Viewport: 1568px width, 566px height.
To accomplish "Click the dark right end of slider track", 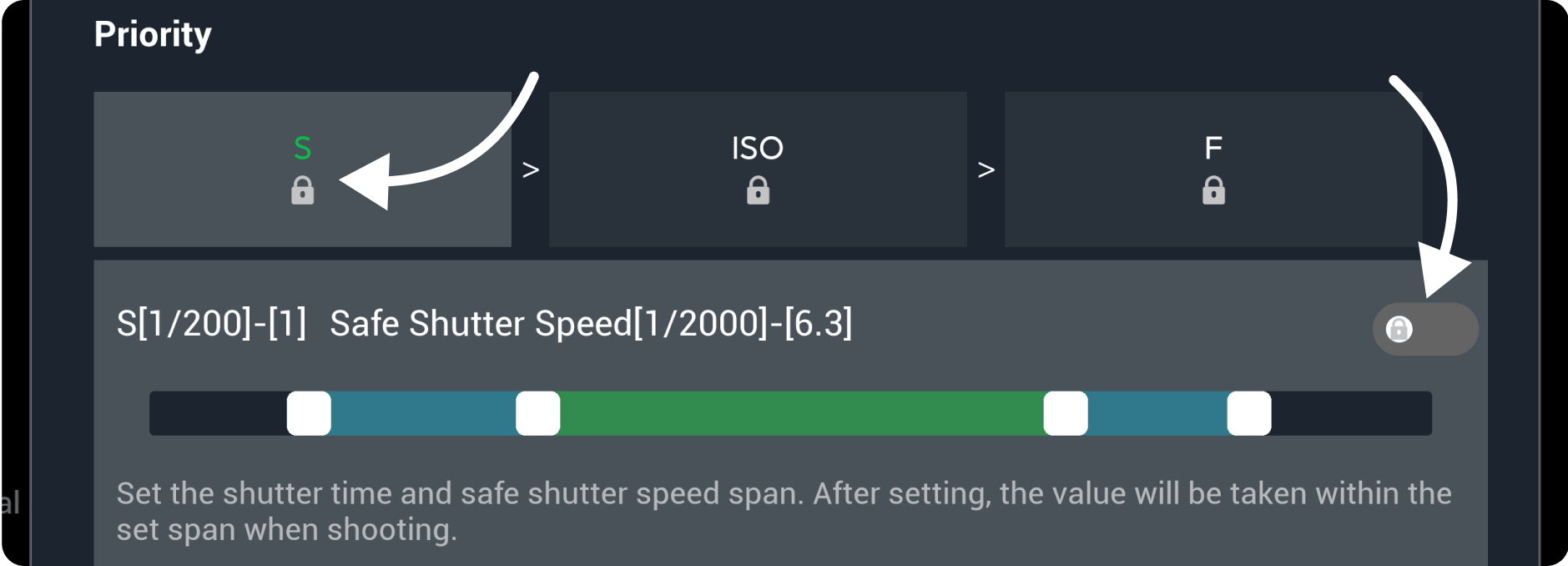I will 1352,413.
